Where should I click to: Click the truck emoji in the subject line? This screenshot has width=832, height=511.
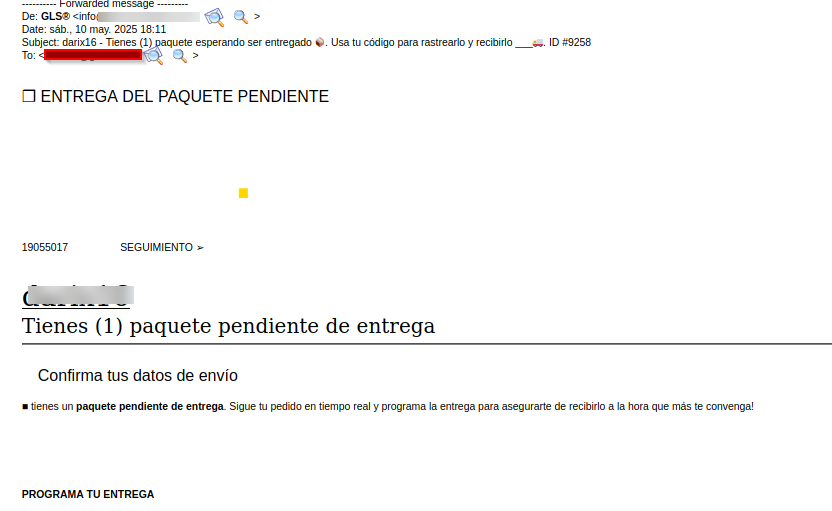pos(538,42)
